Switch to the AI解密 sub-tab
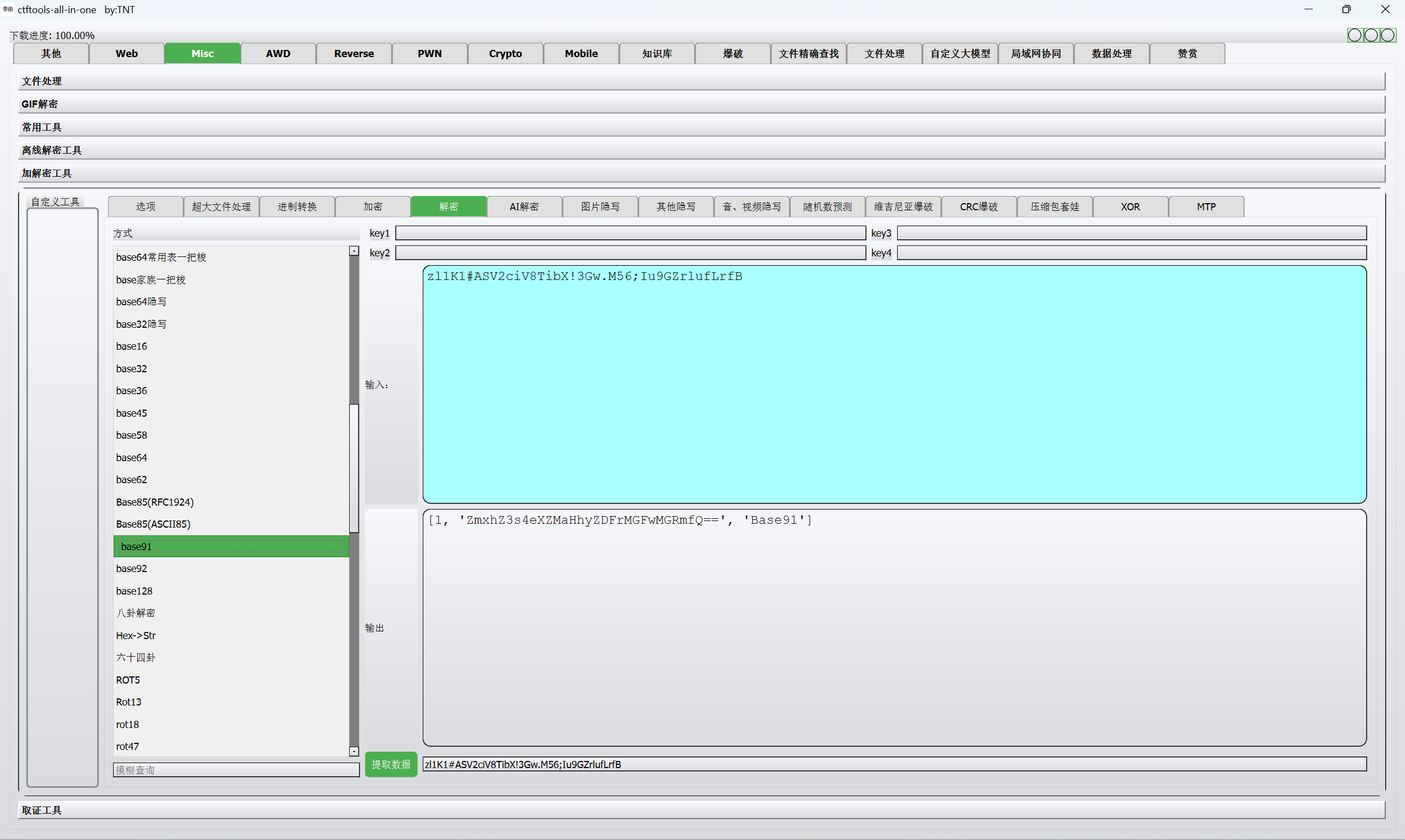 [524, 206]
